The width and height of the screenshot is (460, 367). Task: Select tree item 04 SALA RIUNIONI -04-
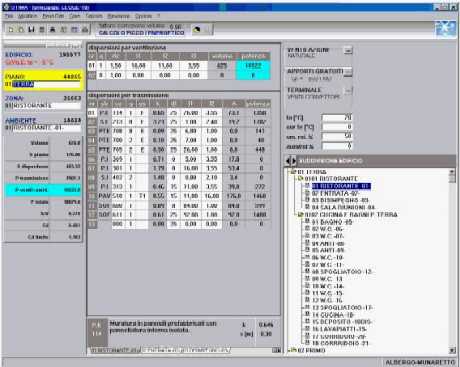343,208
